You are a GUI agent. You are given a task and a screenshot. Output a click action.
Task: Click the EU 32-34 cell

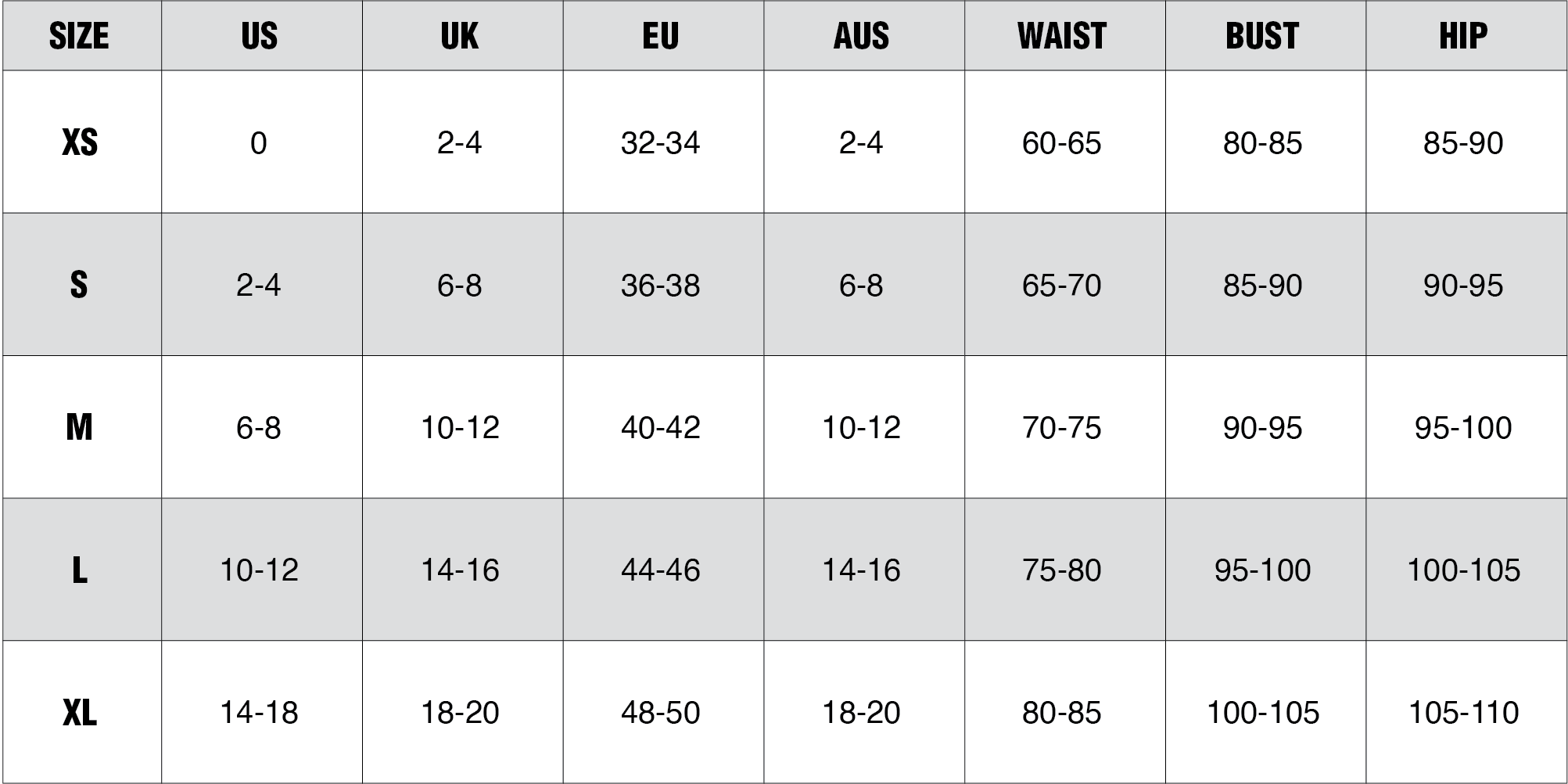[x=661, y=143]
